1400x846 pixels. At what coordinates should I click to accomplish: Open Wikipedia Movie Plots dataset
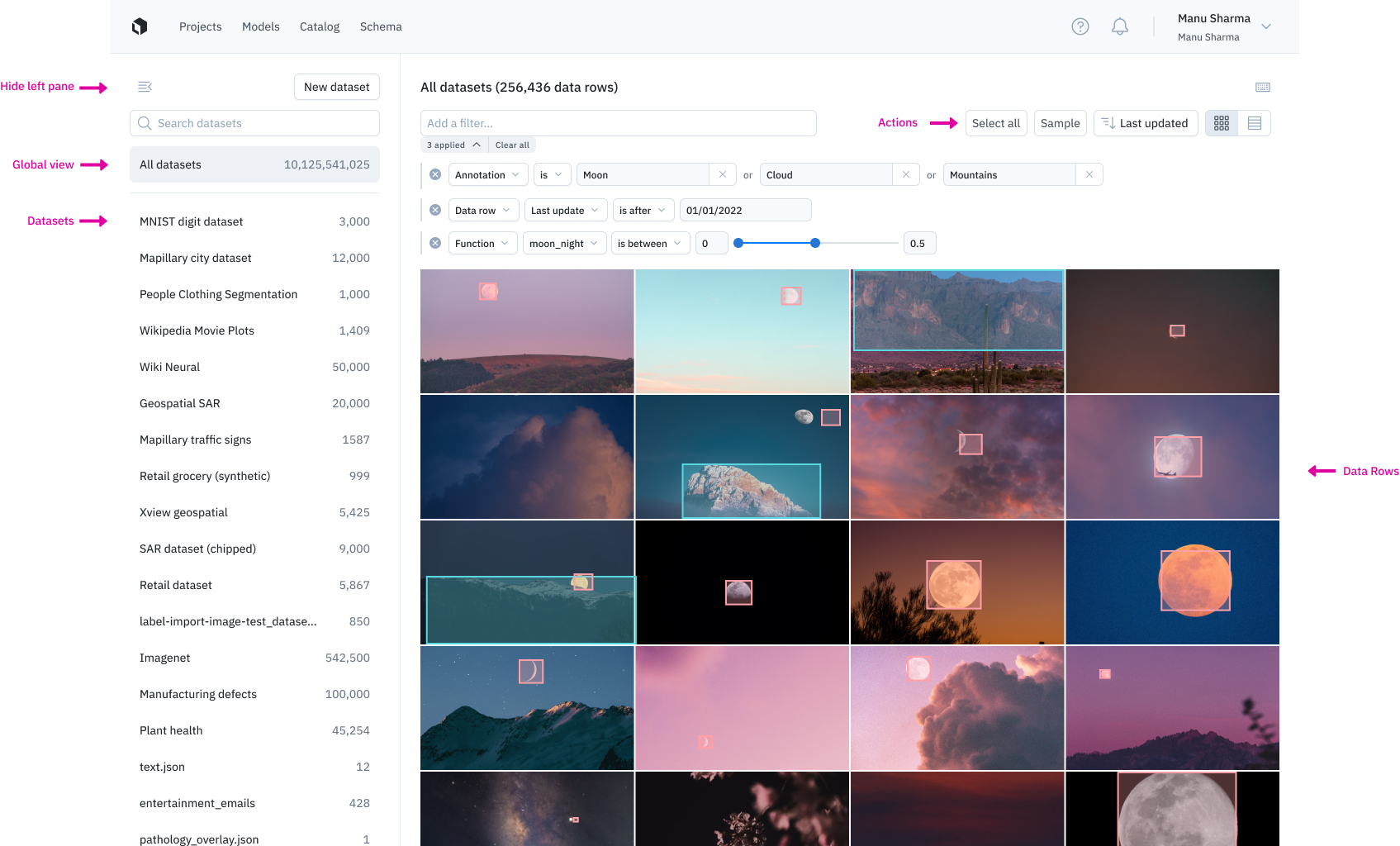[254, 330]
